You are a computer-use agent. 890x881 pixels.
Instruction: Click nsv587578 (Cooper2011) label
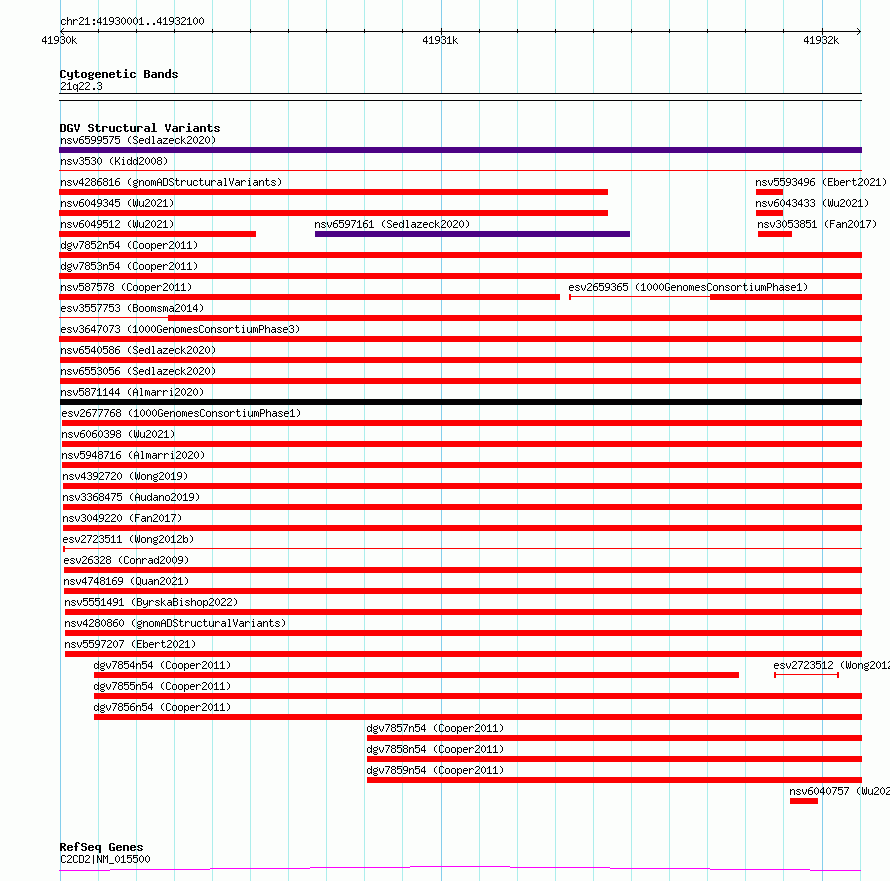126,287
